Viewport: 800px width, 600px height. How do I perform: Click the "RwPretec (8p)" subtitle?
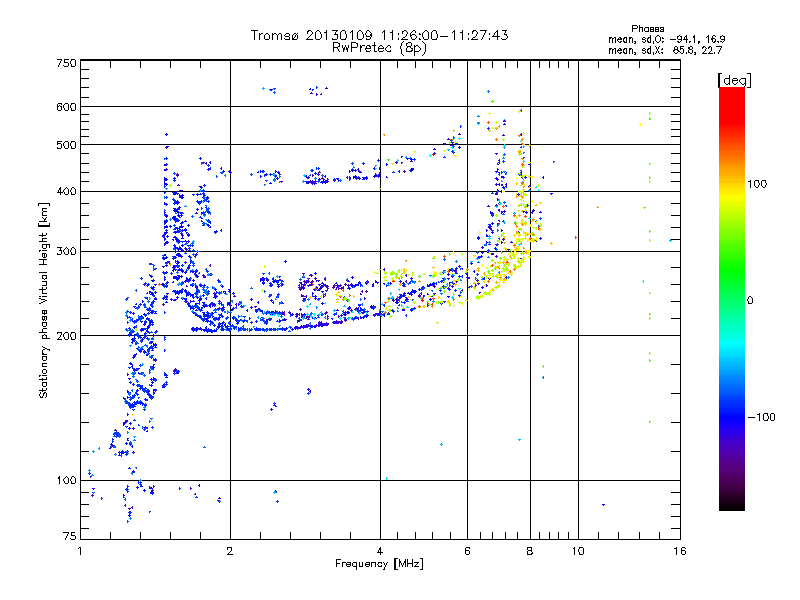tap(379, 48)
